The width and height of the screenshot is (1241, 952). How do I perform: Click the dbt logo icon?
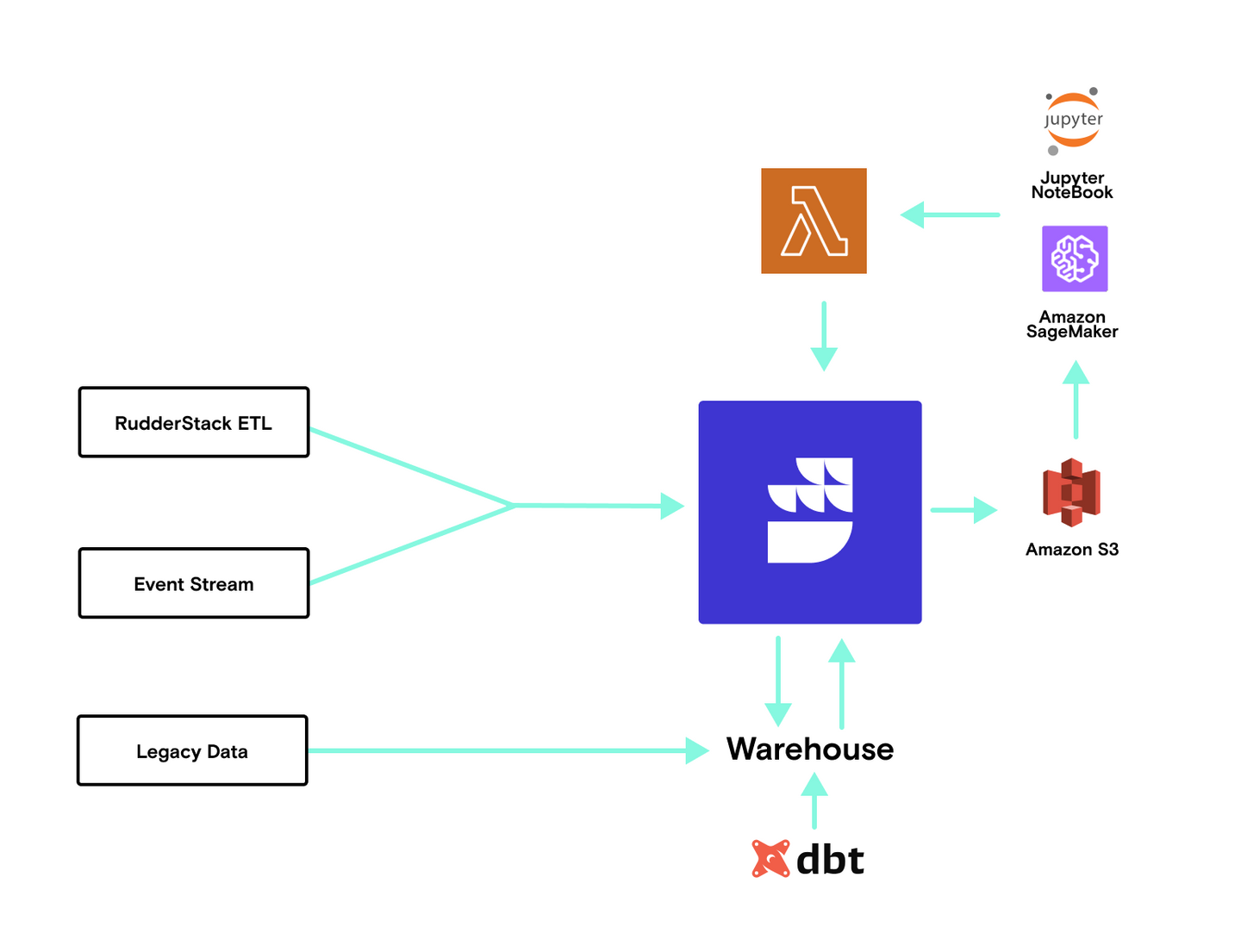coord(772,858)
